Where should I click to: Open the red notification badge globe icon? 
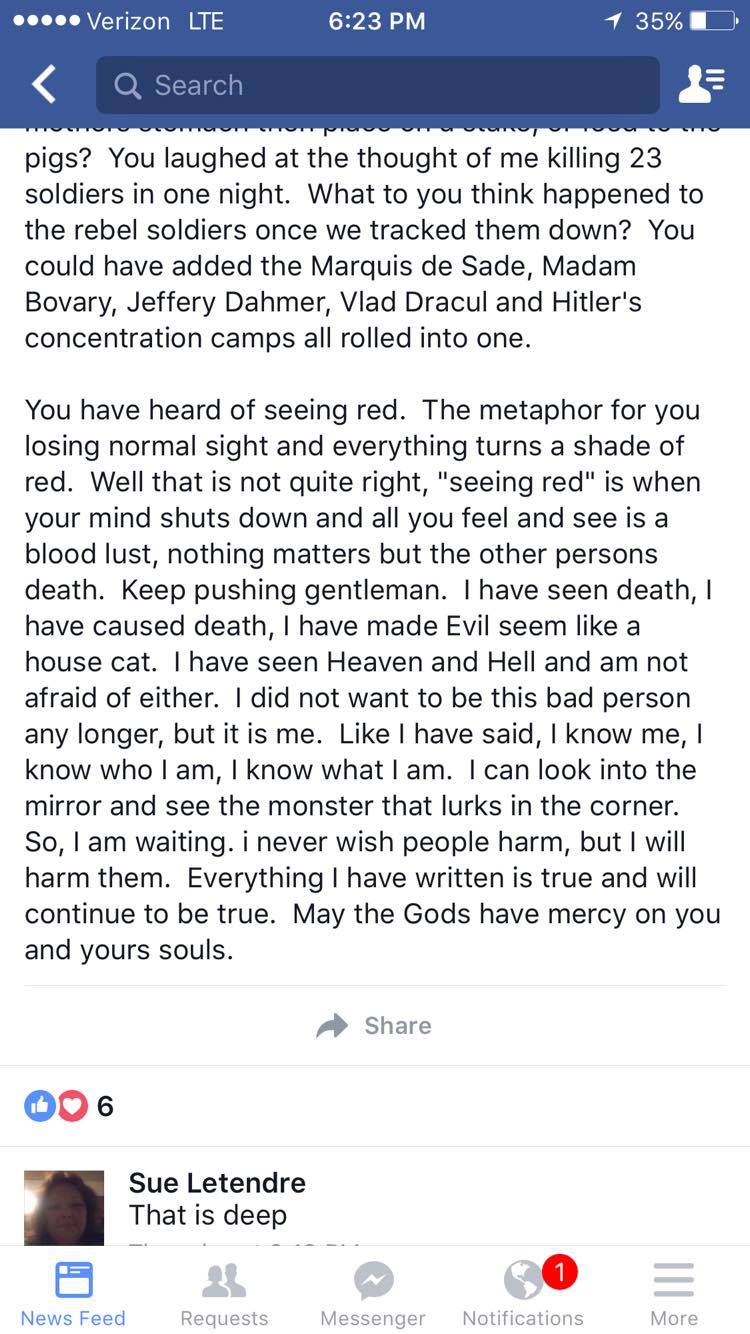(524, 1280)
